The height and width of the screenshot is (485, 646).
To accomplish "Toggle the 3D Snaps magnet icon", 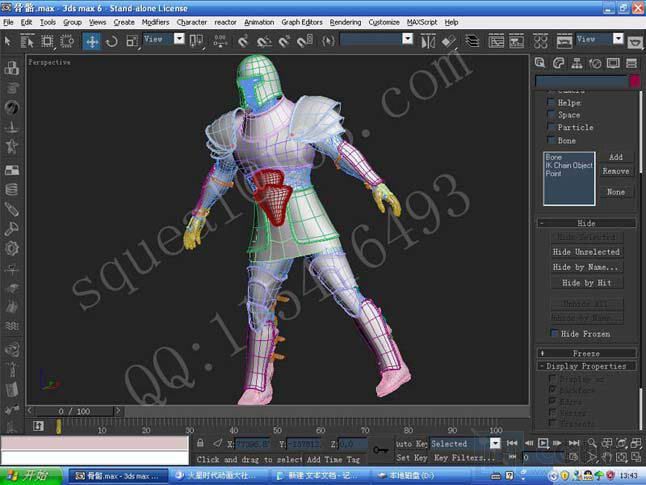I will point(243,41).
